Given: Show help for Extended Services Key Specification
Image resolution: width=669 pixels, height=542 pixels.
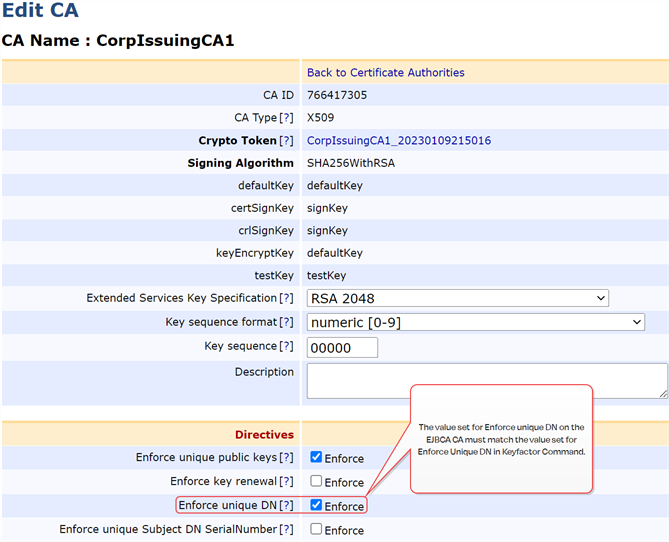Looking at the screenshot, I should [286, 298].
